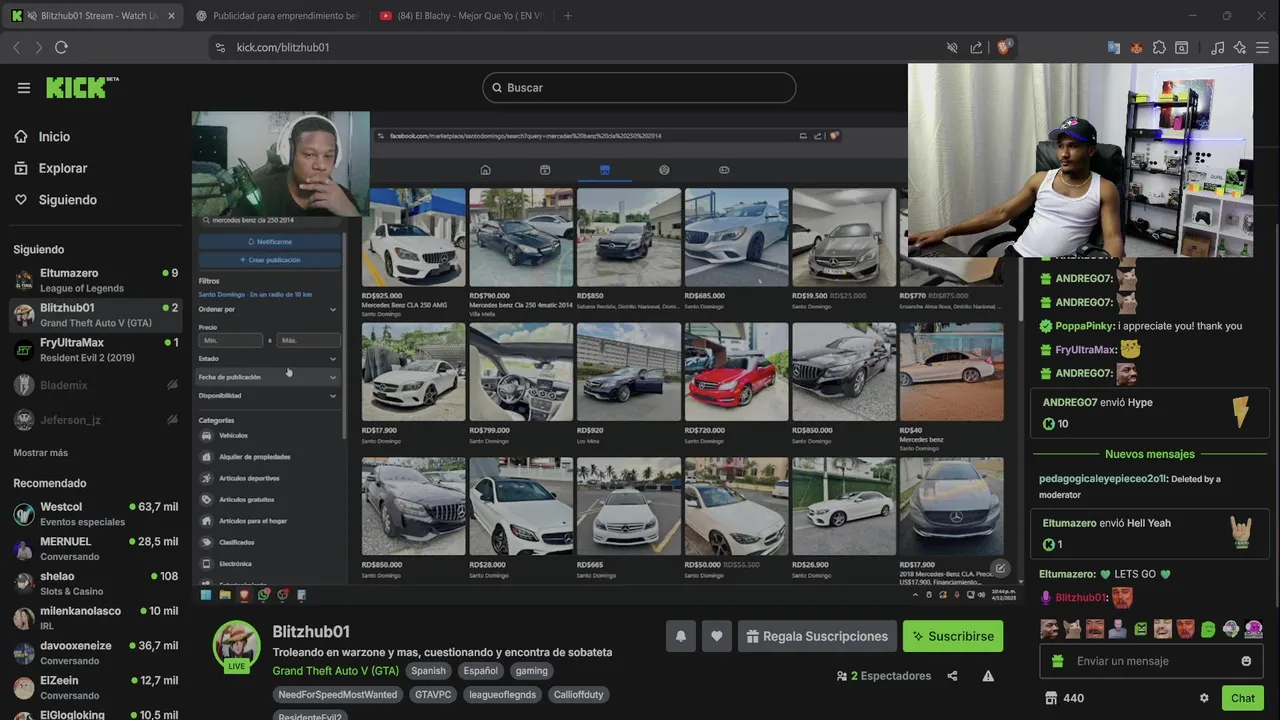The width and height of the screenshot is (1280, 720).
Task: Open the MetaMask fox extension
Action: pos(1136,47)
